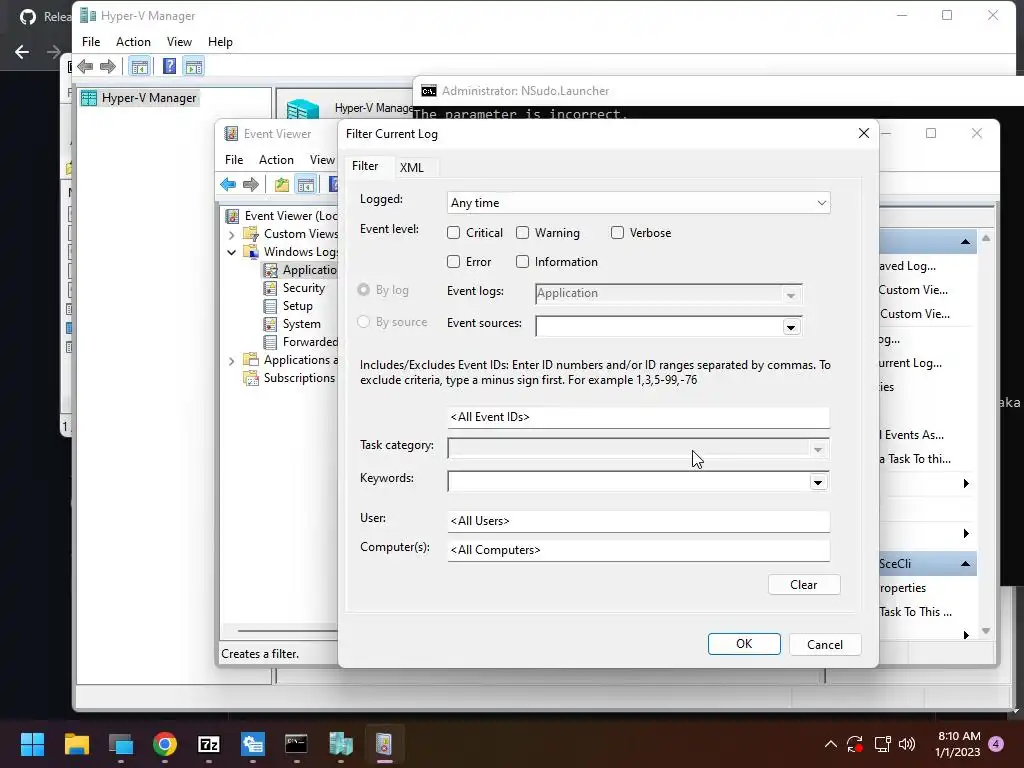This screenshot has width=1024, height=768.
Task: Open the Event logs dropdown
Action: (791, 295)
